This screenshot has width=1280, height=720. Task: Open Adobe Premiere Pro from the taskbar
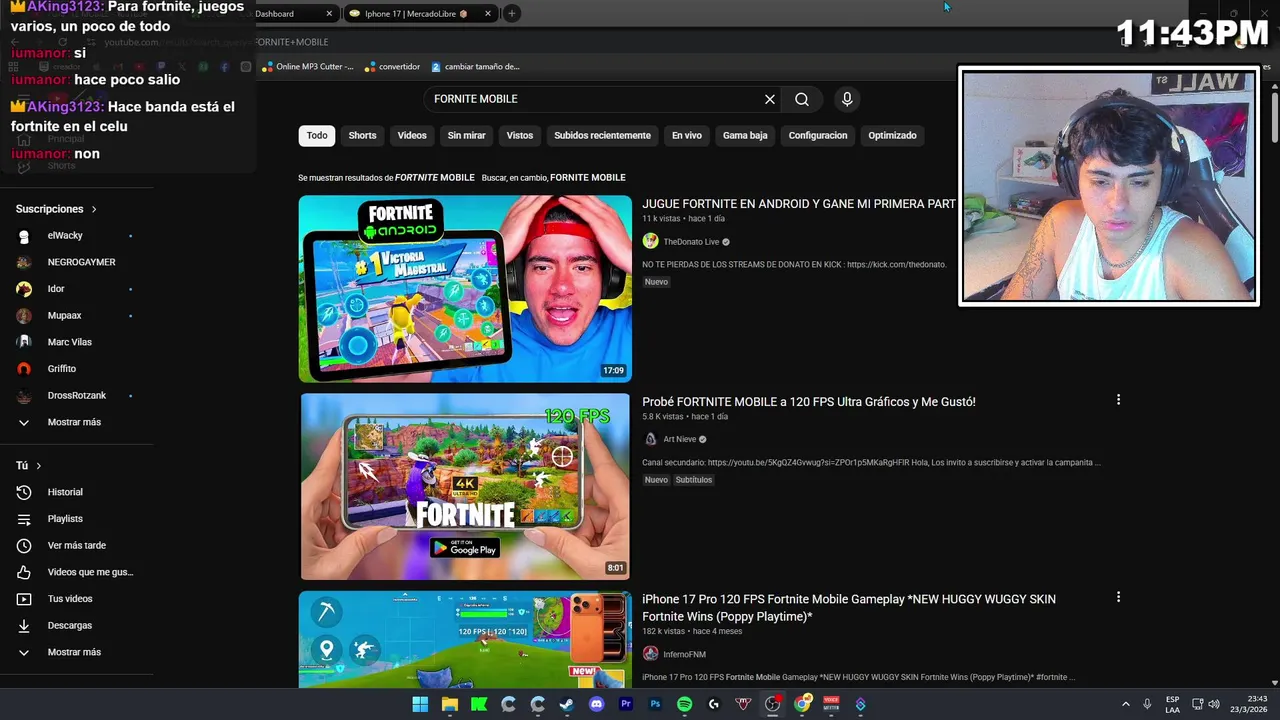point(626,704)
